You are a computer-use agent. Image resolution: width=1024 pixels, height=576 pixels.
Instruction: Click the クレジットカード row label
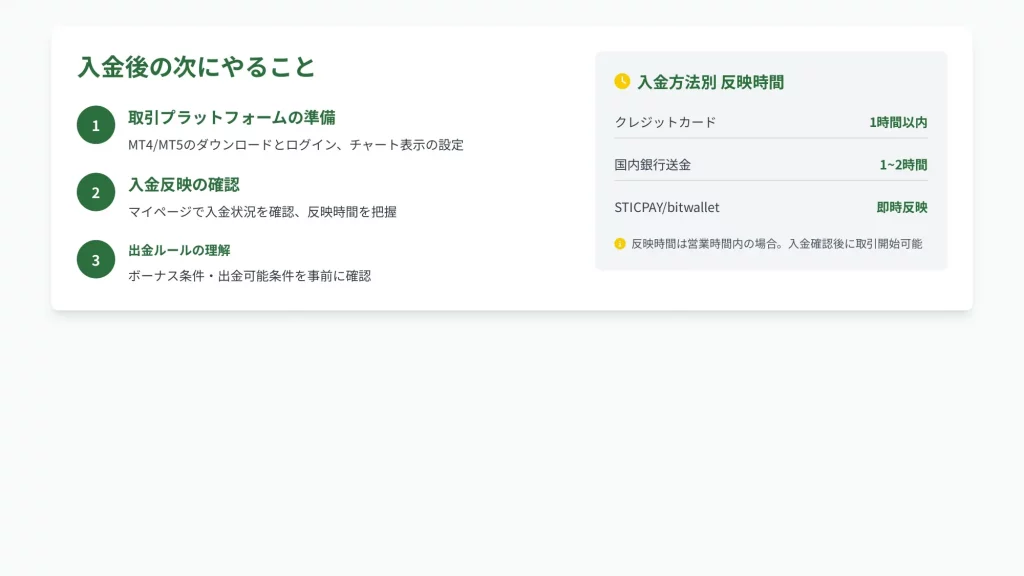[x=665, y=122]
